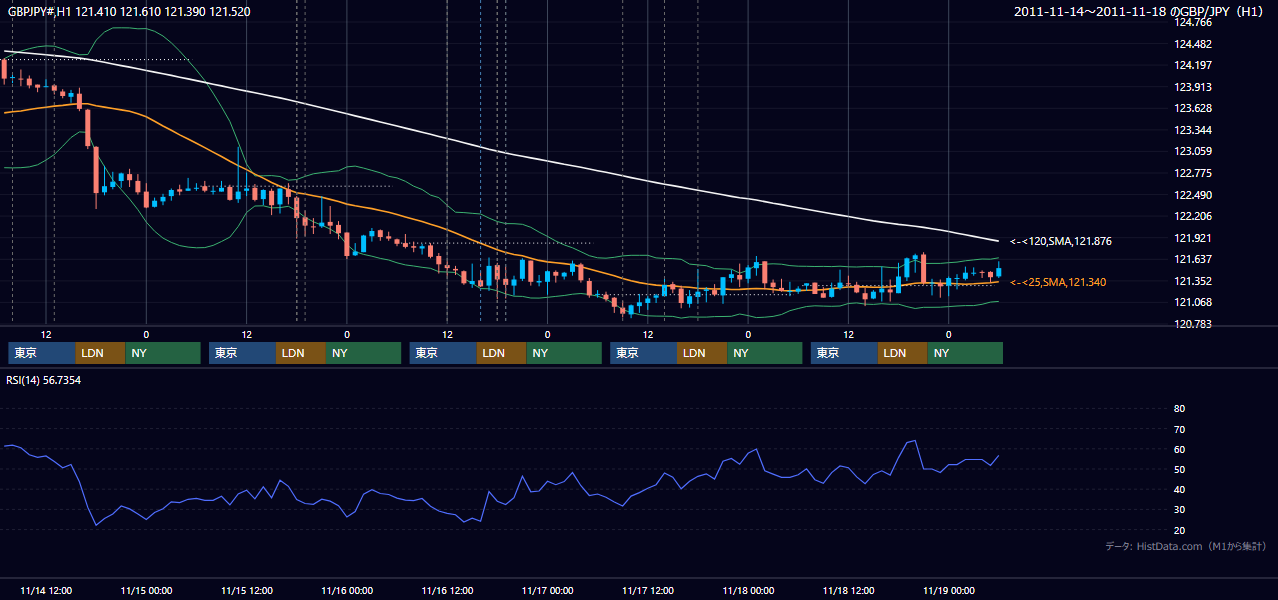Screen dimensions: 1278x600
Task: Click price axis label 123.628
Action: tap(1193, 108)
